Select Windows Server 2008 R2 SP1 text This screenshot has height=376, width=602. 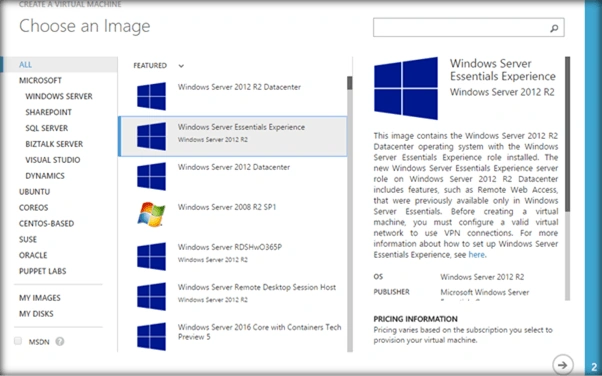(227, 207)
